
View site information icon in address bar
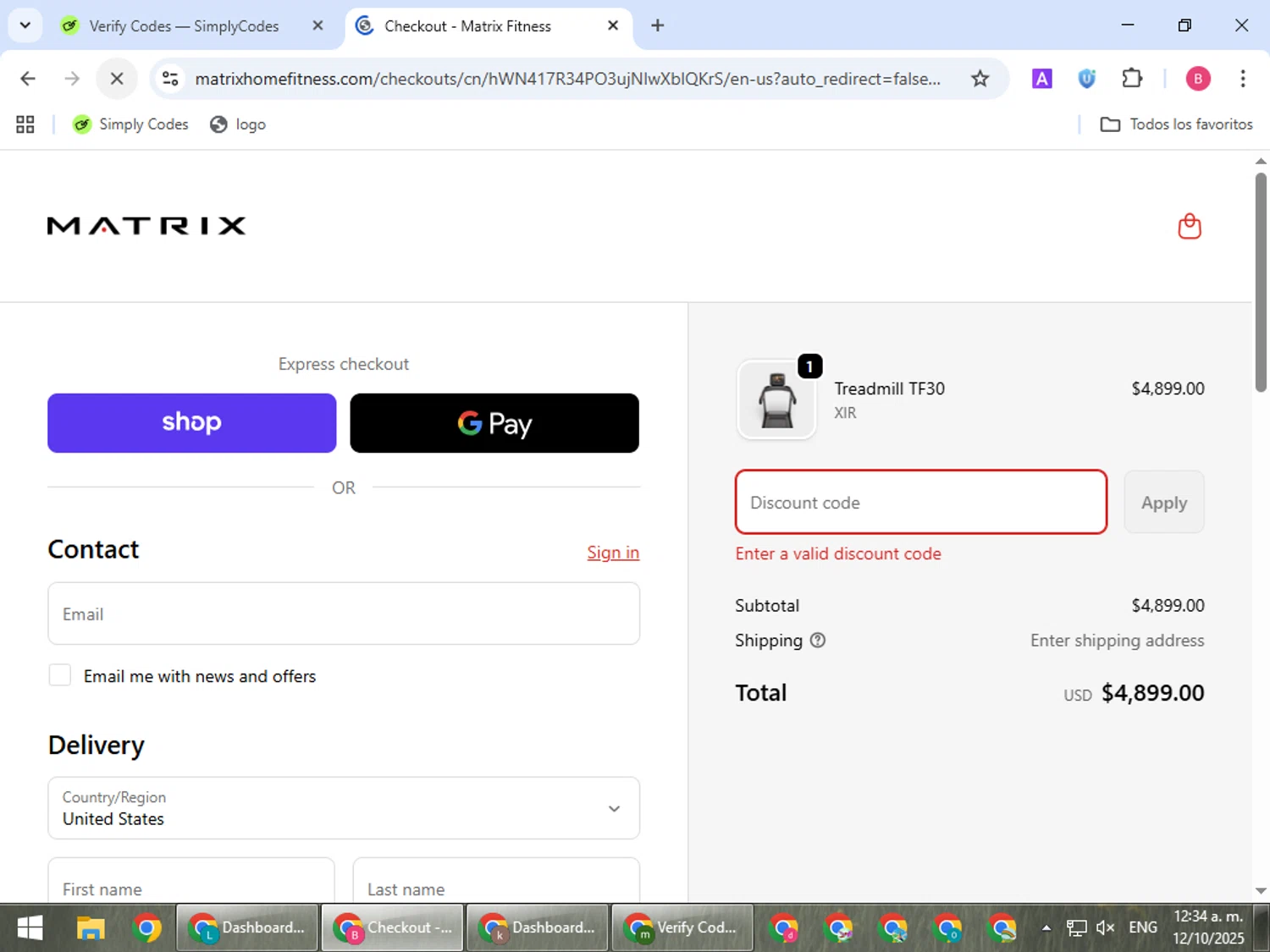pyautogui.click(x=170, y=79)
